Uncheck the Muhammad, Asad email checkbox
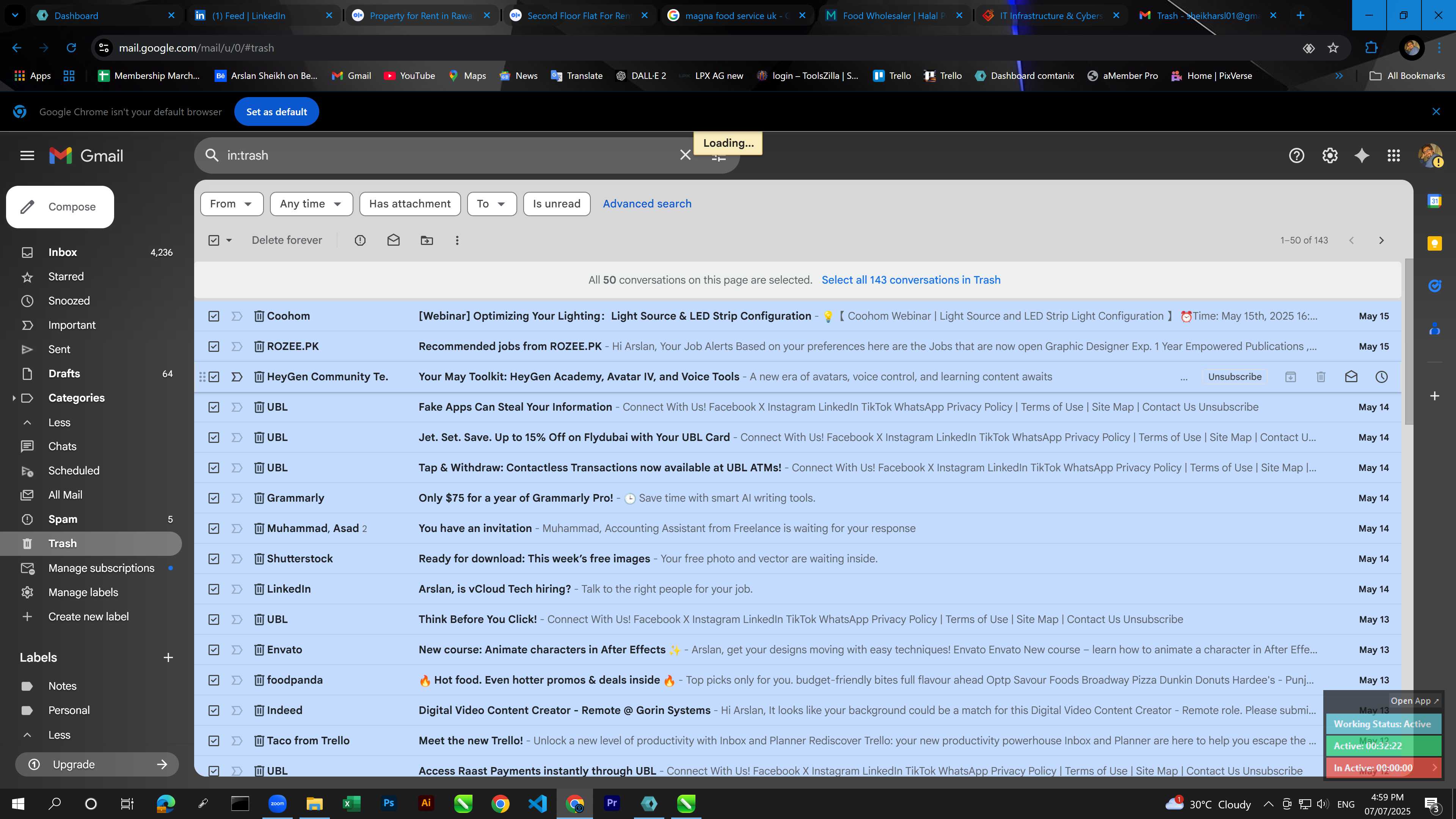Image resolution: width=1456 pixels, height=819 pixels. (x=213, y=529)
